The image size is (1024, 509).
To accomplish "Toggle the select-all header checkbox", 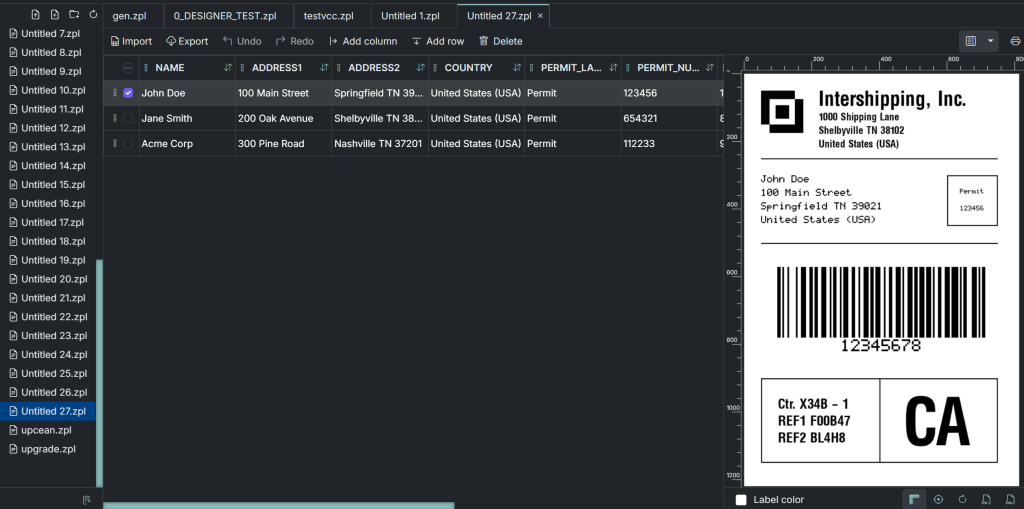I will click(128, 68).
